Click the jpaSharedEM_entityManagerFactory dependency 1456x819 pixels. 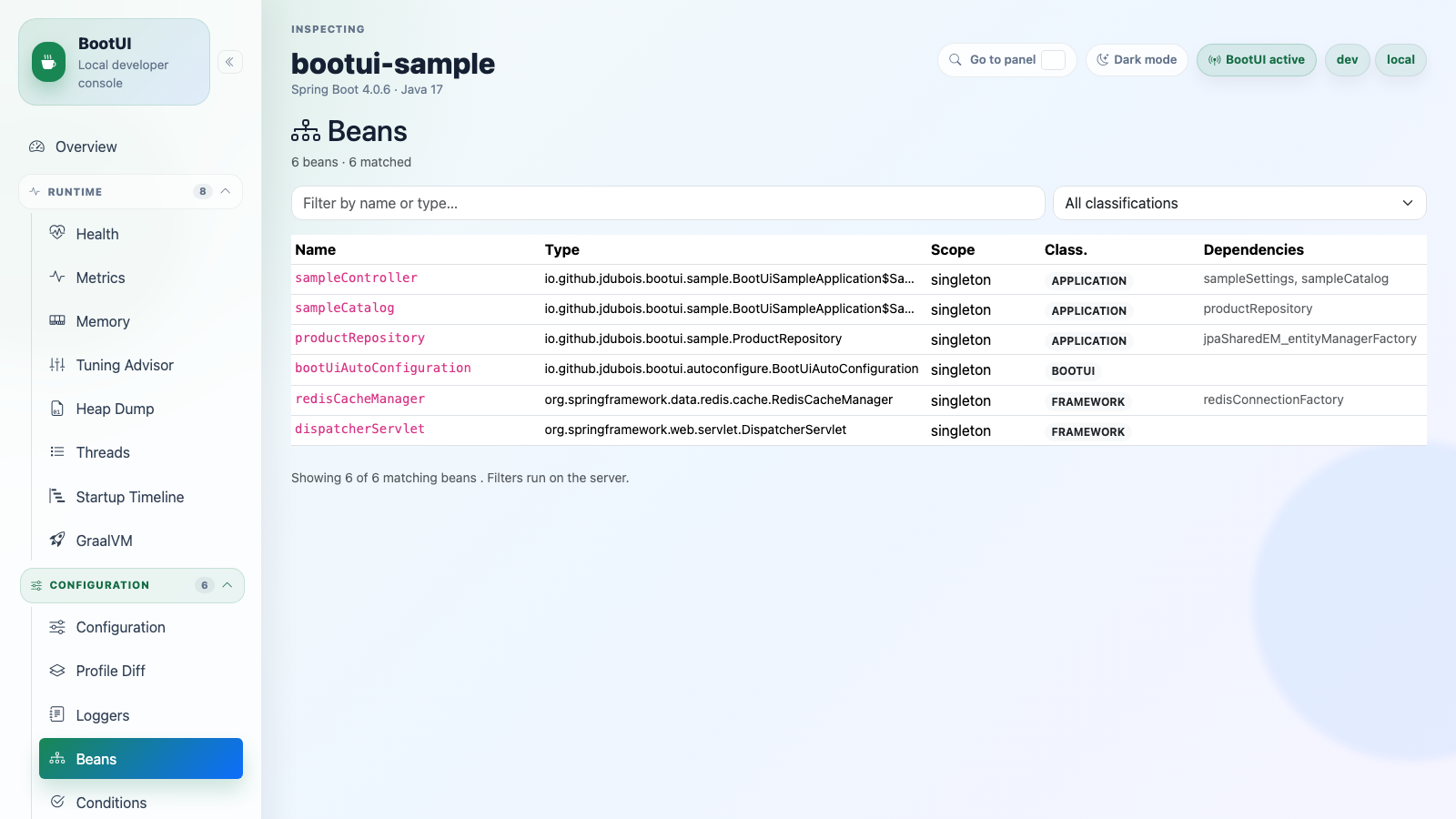[x=1309, y=339]
